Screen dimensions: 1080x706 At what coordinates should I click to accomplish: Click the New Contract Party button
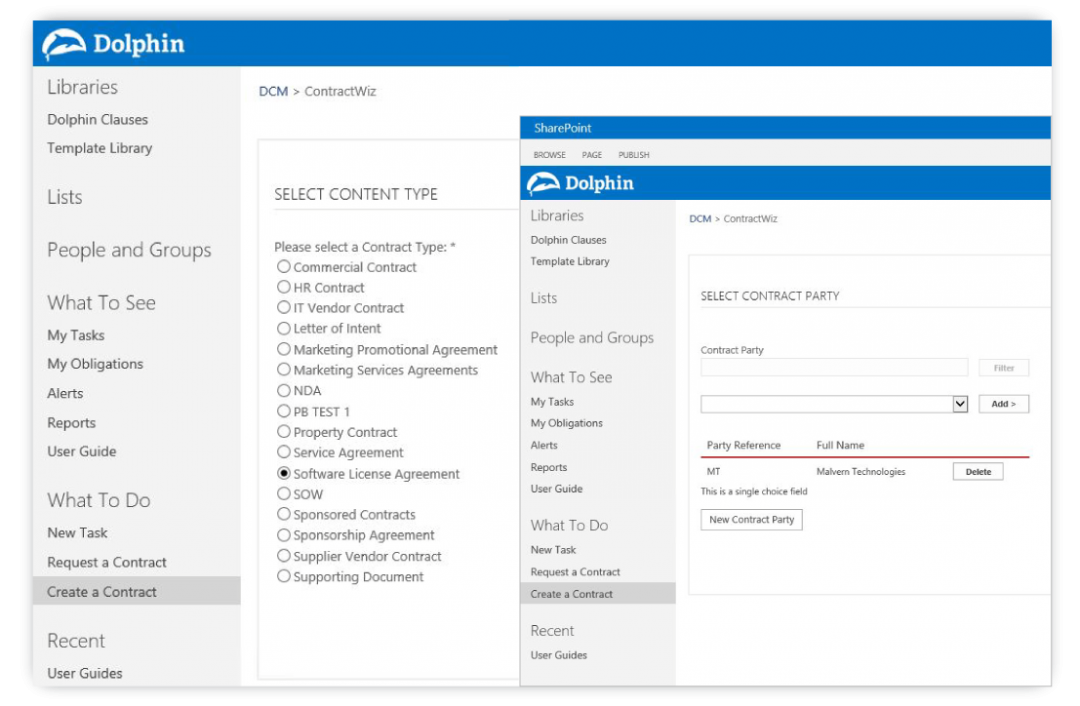[751, 519]
